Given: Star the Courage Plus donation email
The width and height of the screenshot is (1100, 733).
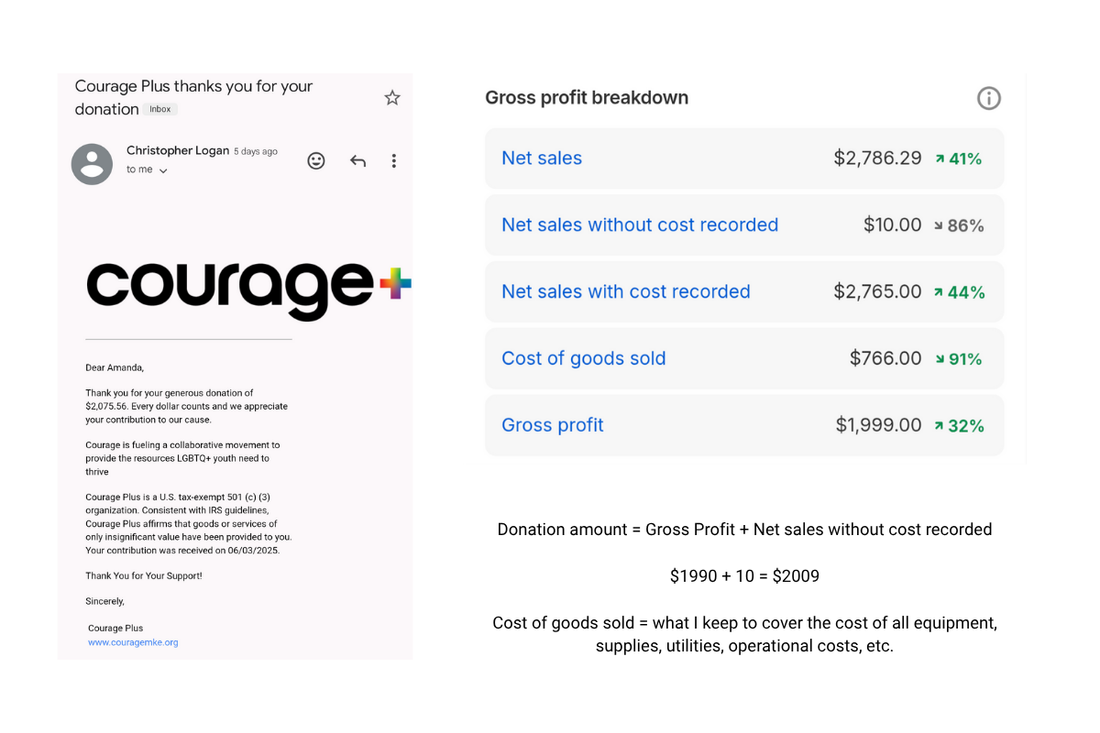Looking at the screenshot, I should [392, 97].
